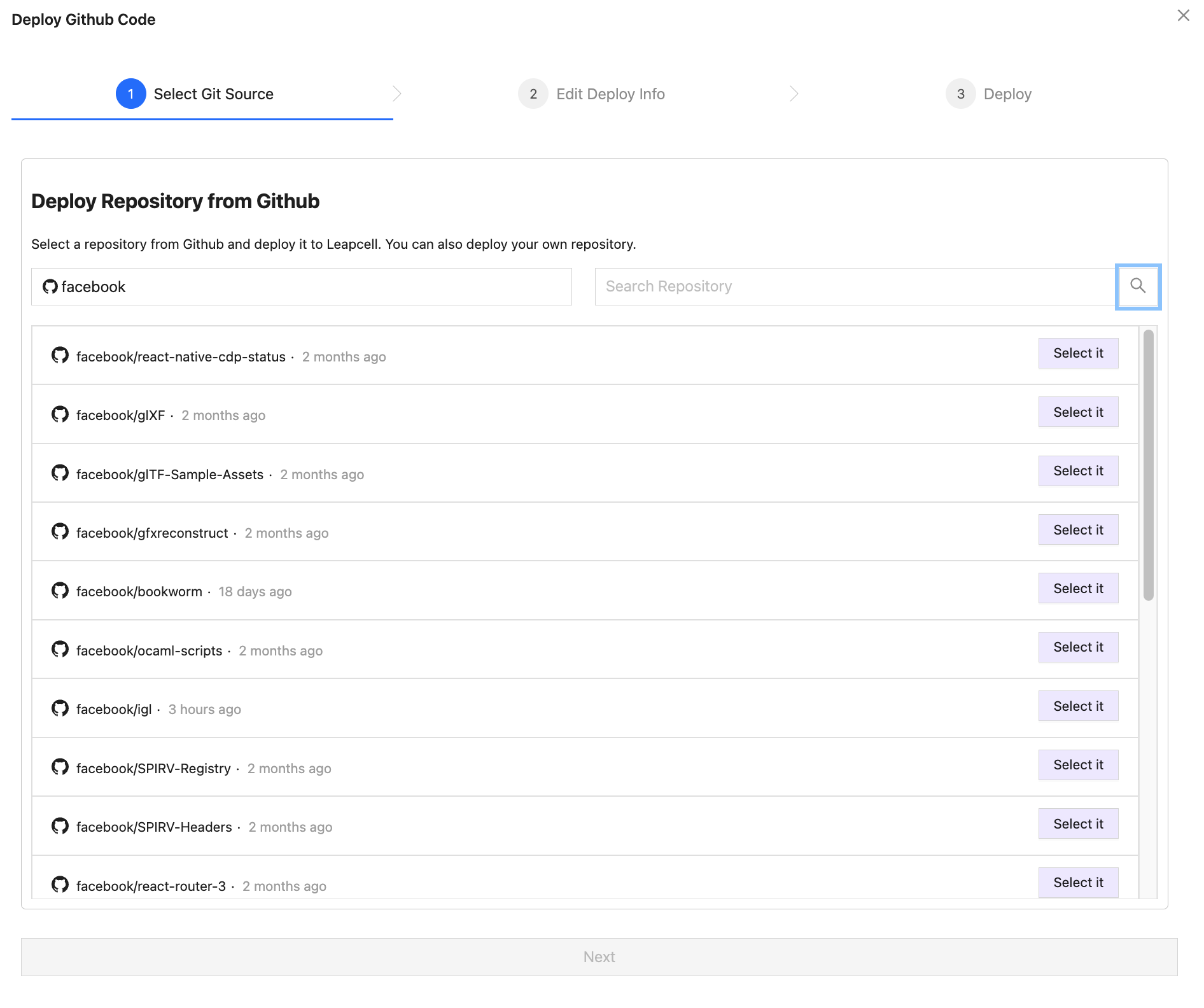Click the step 3 number circle
Image resolution: width=1204 pixels, height=1008 pixels.
[961, 94]
